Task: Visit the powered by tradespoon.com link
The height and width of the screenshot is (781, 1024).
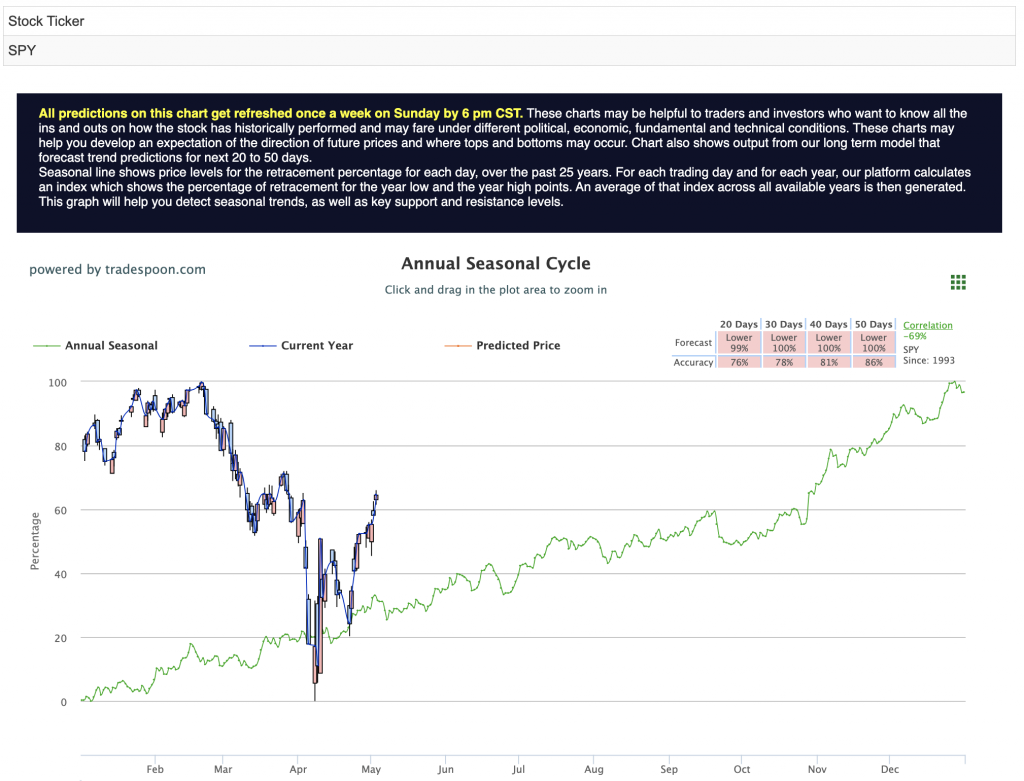Action: pyautogui.click(x=118, y=269)
